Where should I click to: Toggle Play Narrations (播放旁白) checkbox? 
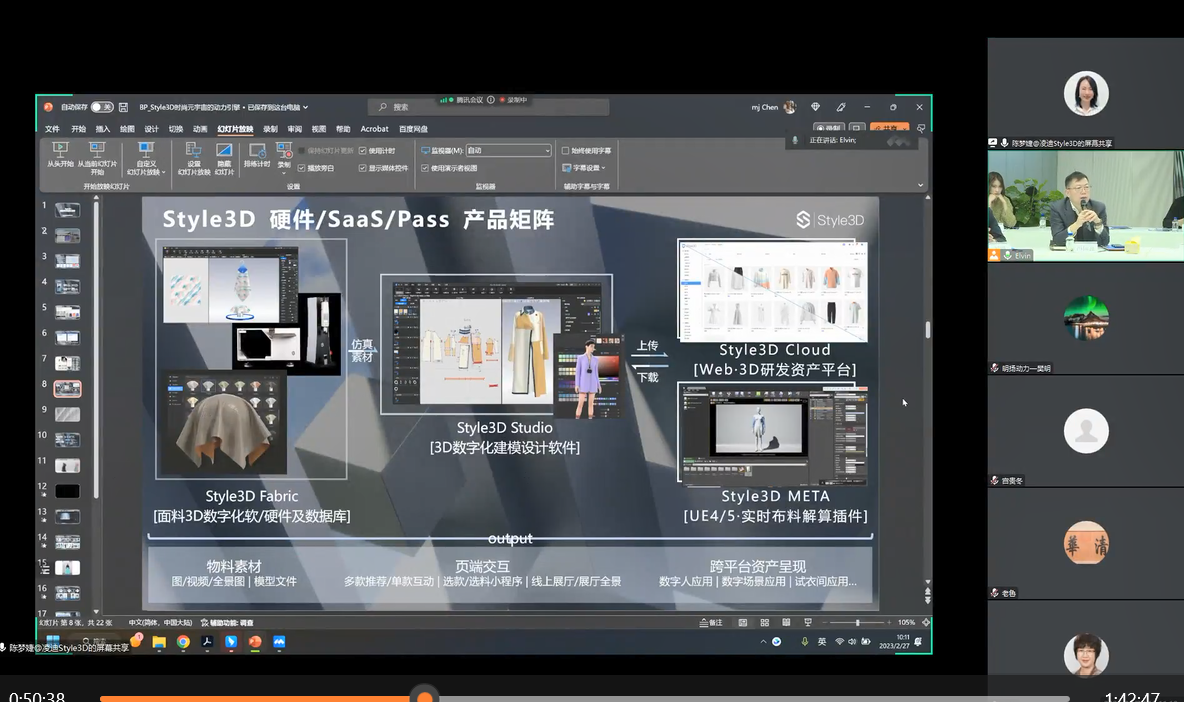(x=316, y=168)
